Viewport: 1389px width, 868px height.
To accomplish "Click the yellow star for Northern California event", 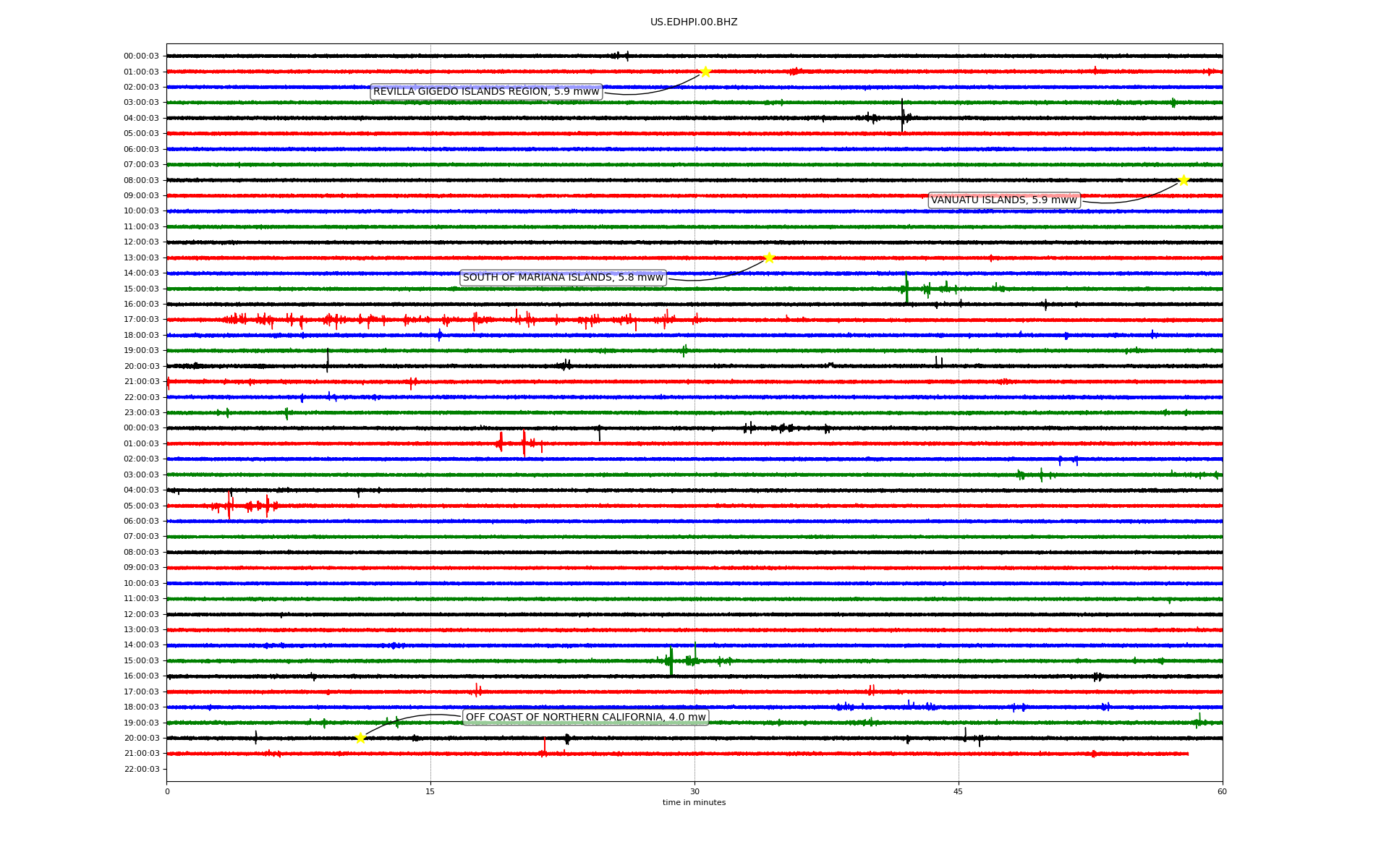I will coord(360,738).
